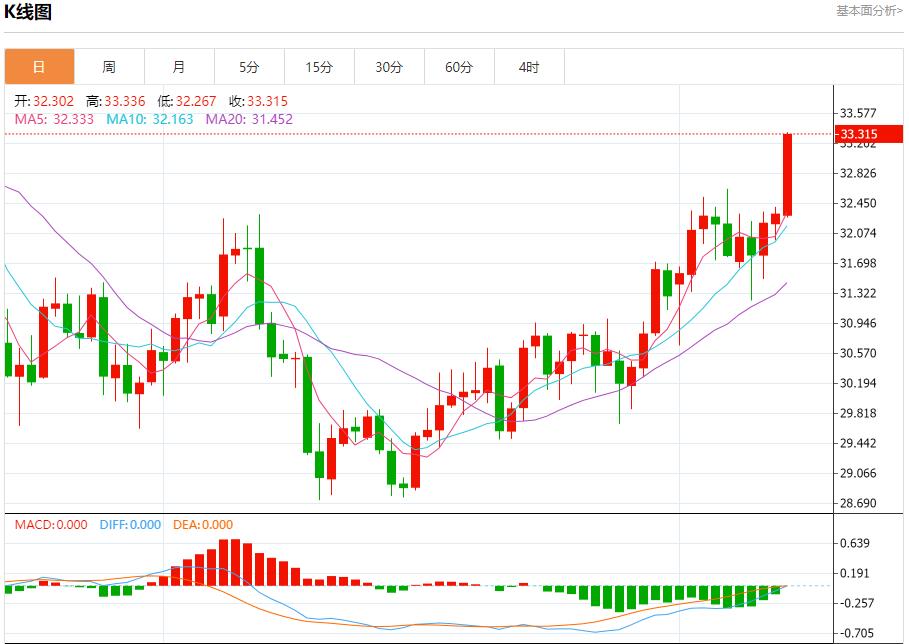Screen dimensions: 909x644
Task: Switch to the 月 monthly tab
Action: [x=179, y=67]
